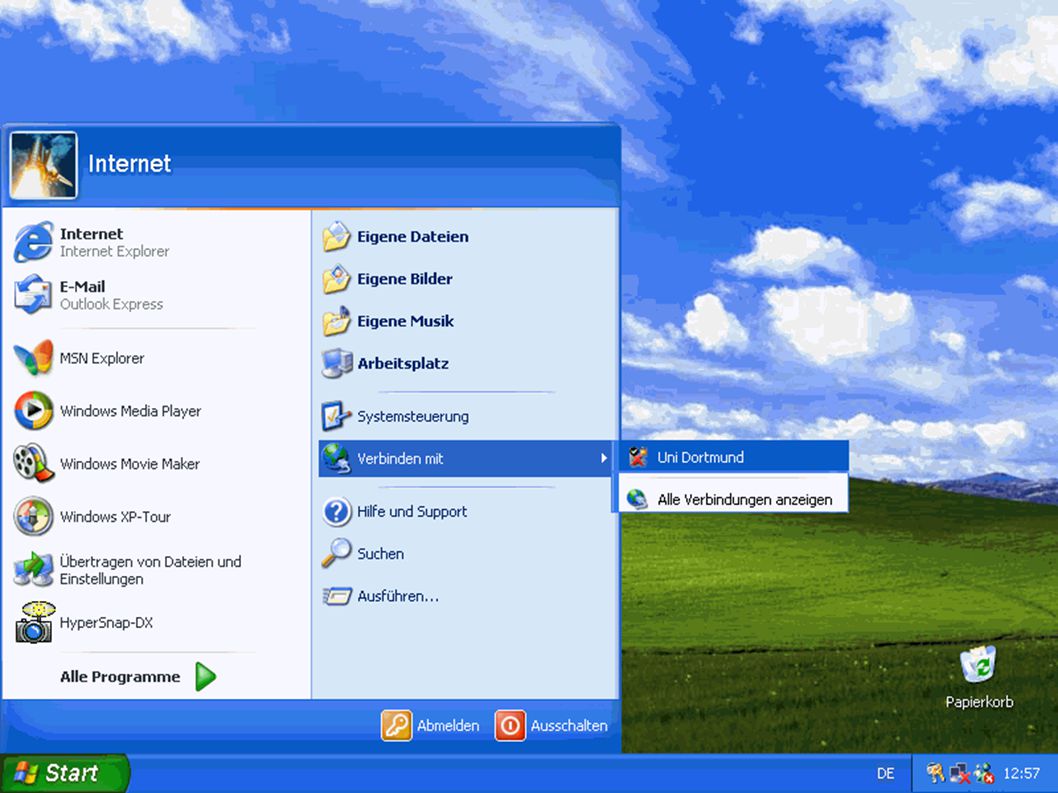Click the Ausschalten shutdown button
Screen dimensions: 1058x793
(x=551, y=726)
